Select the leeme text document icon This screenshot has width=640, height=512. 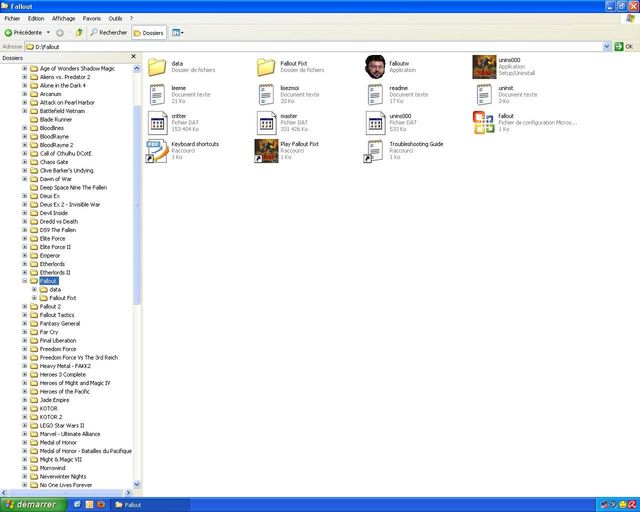(157, 94)
